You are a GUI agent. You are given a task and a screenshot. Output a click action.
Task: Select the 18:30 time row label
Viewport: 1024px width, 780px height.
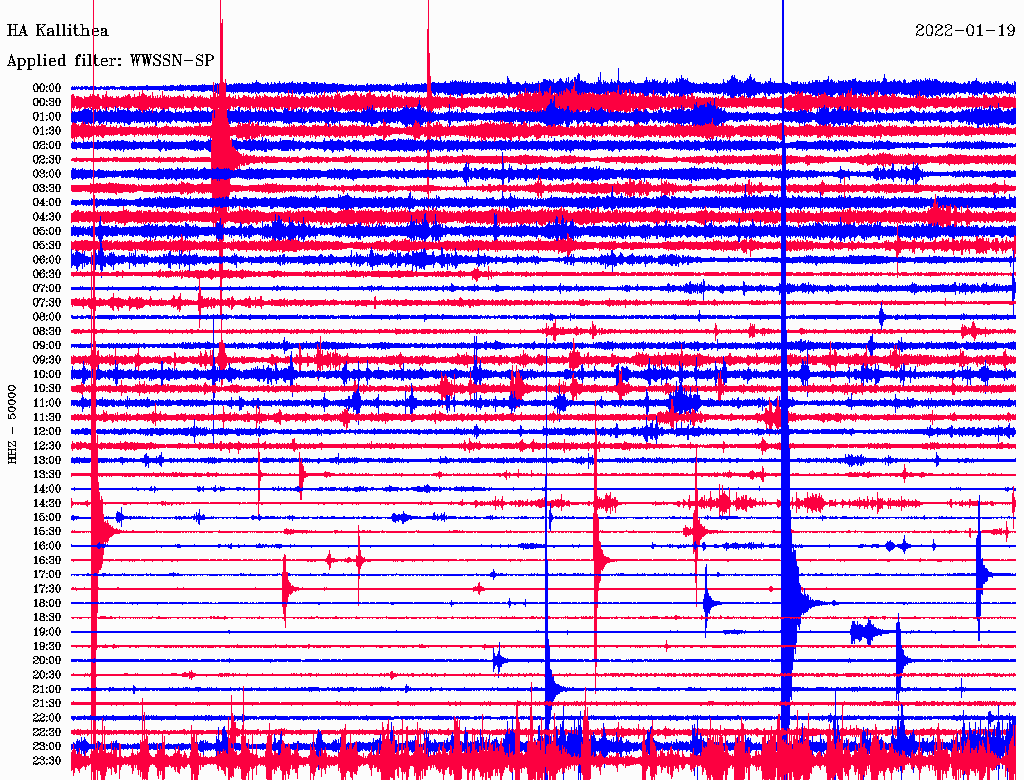coord(47,618)
